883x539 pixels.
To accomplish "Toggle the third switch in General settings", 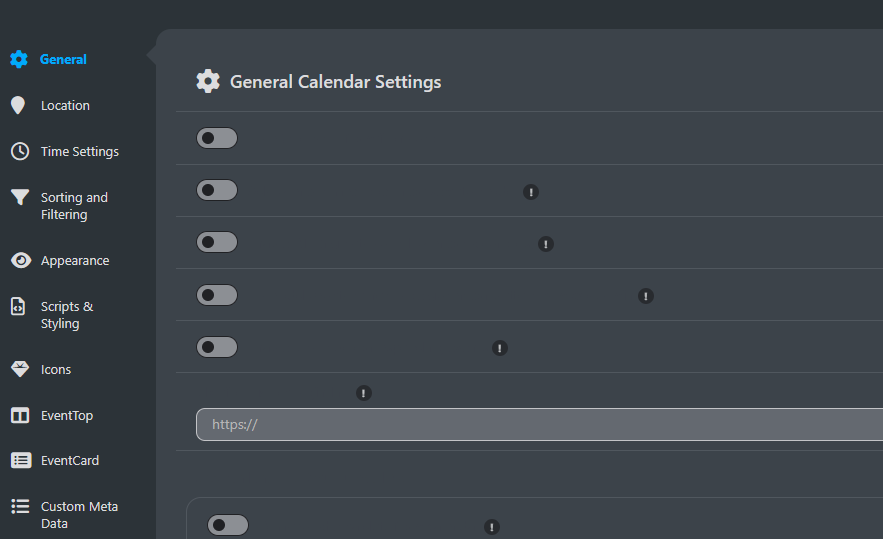I will (217, 242).
